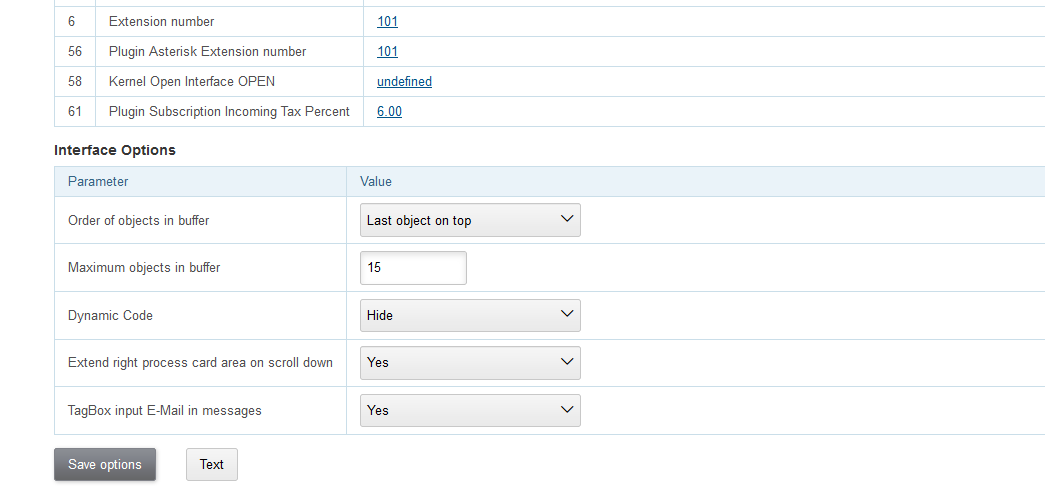This screenshot has height=498, width=1045.
Task: Select the Parameter column header
Action: (98, 182)
